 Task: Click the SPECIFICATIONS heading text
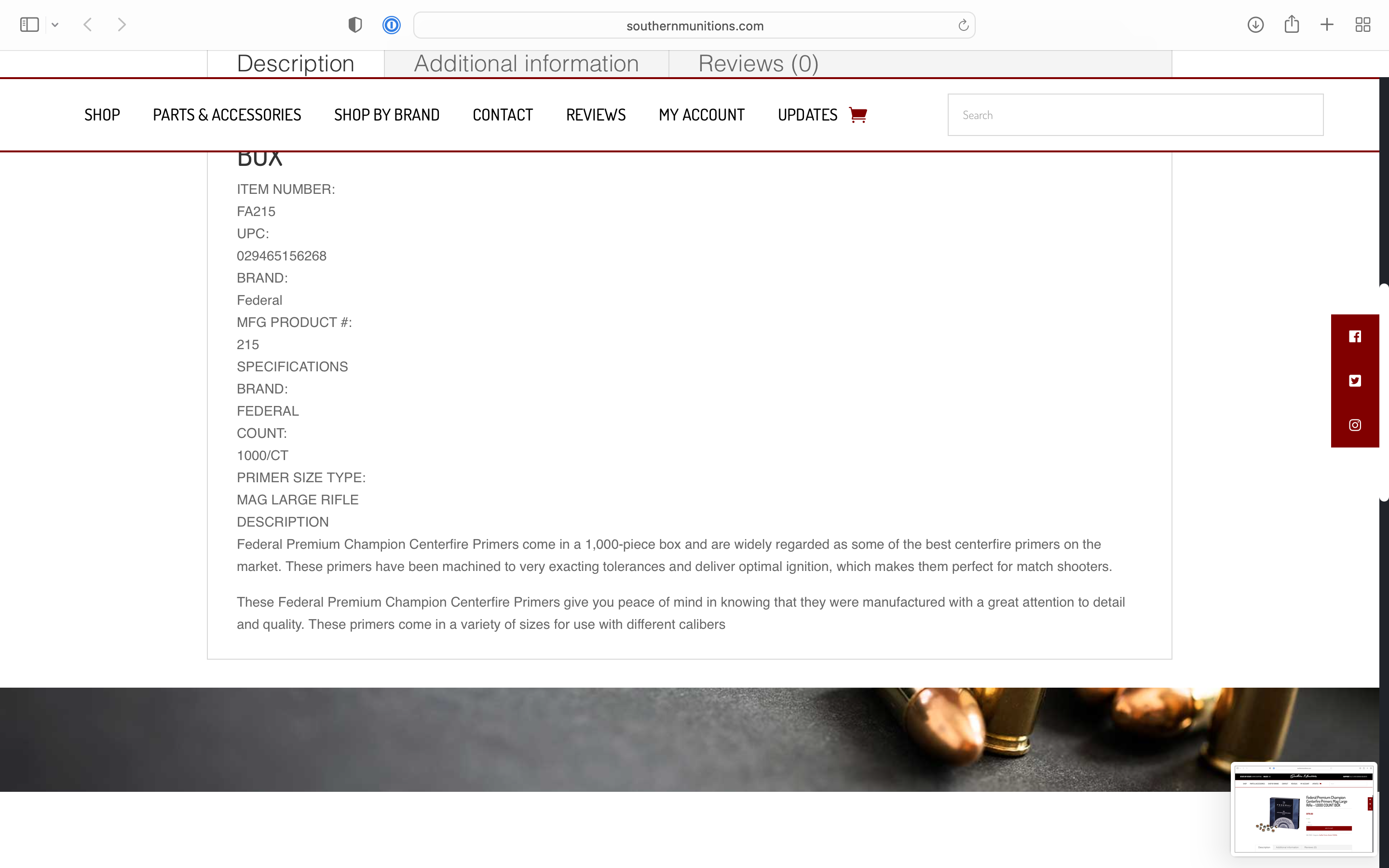(292, 367)
